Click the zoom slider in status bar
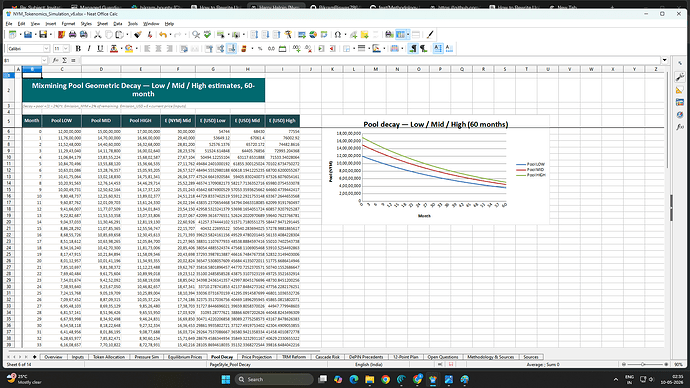This screenshot has height=388, width=690. (645, 364)
